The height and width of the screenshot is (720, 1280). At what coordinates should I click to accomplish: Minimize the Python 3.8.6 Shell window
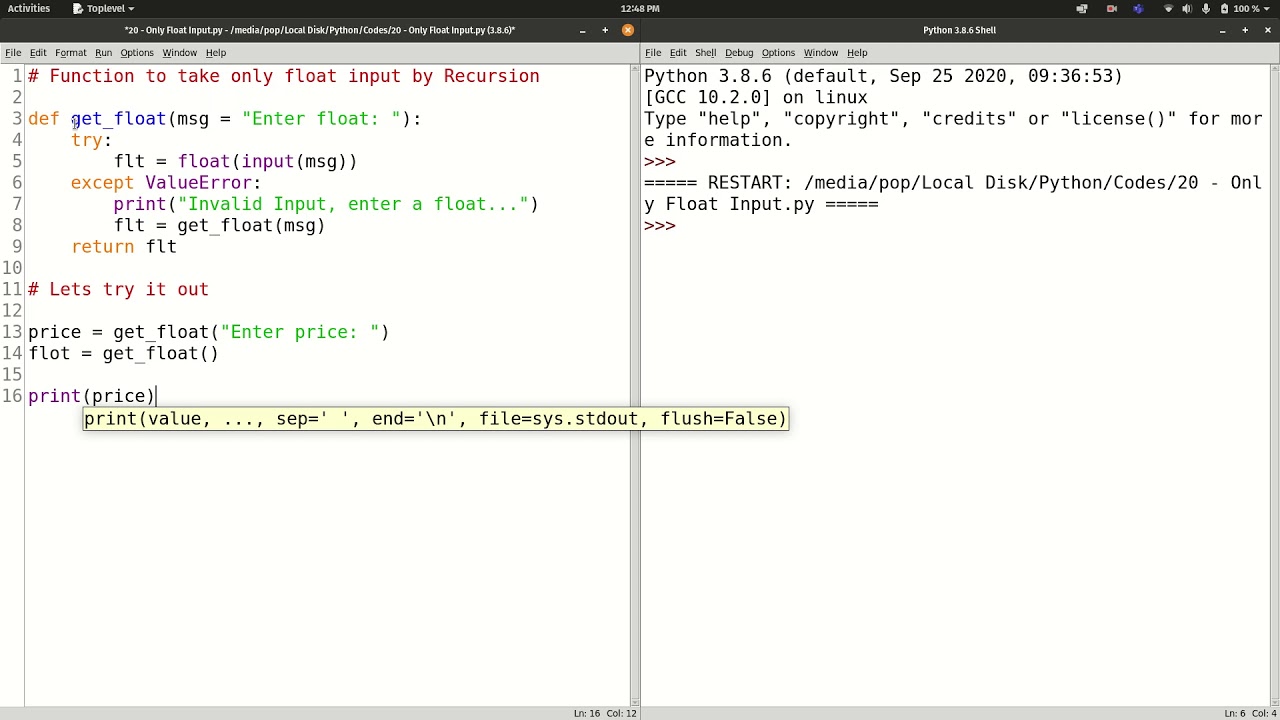[x=1222, y=30]
